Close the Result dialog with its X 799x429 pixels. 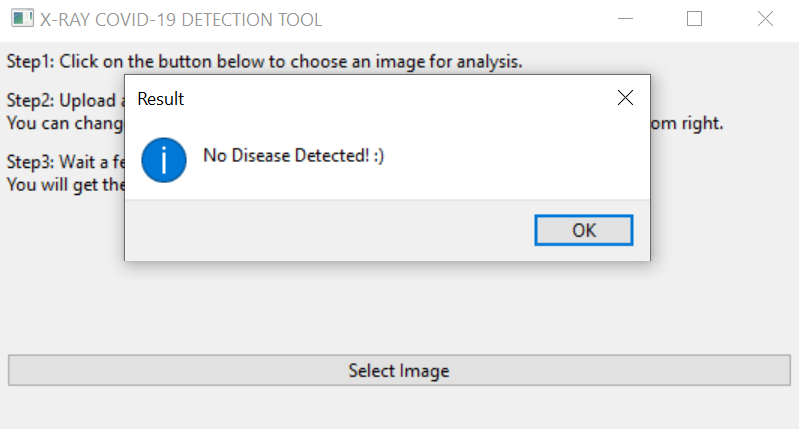[626, 98]
